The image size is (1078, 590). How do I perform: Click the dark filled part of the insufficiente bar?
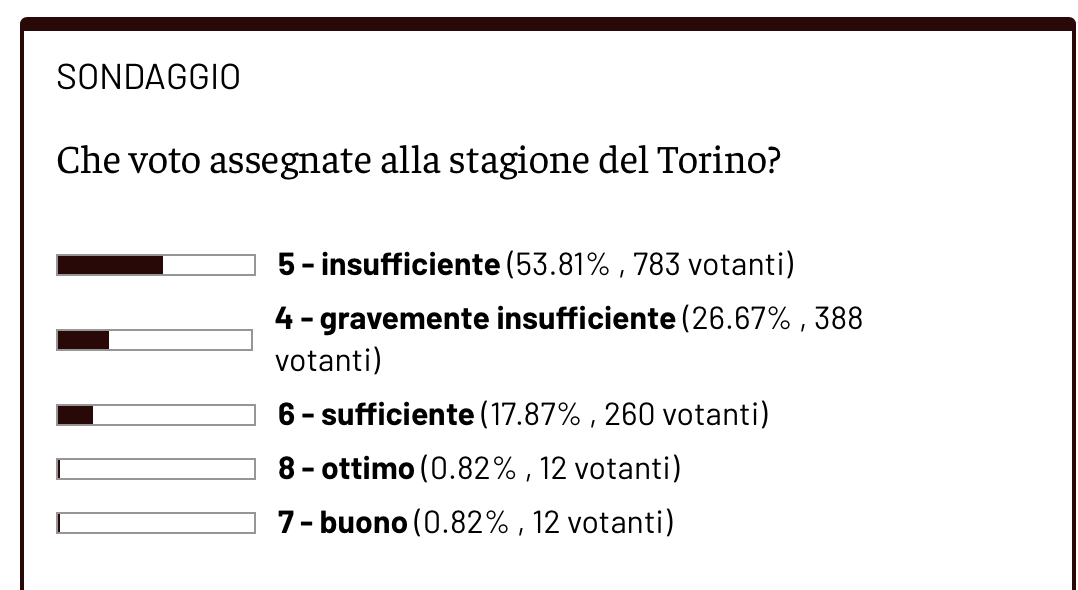[110, 265]
